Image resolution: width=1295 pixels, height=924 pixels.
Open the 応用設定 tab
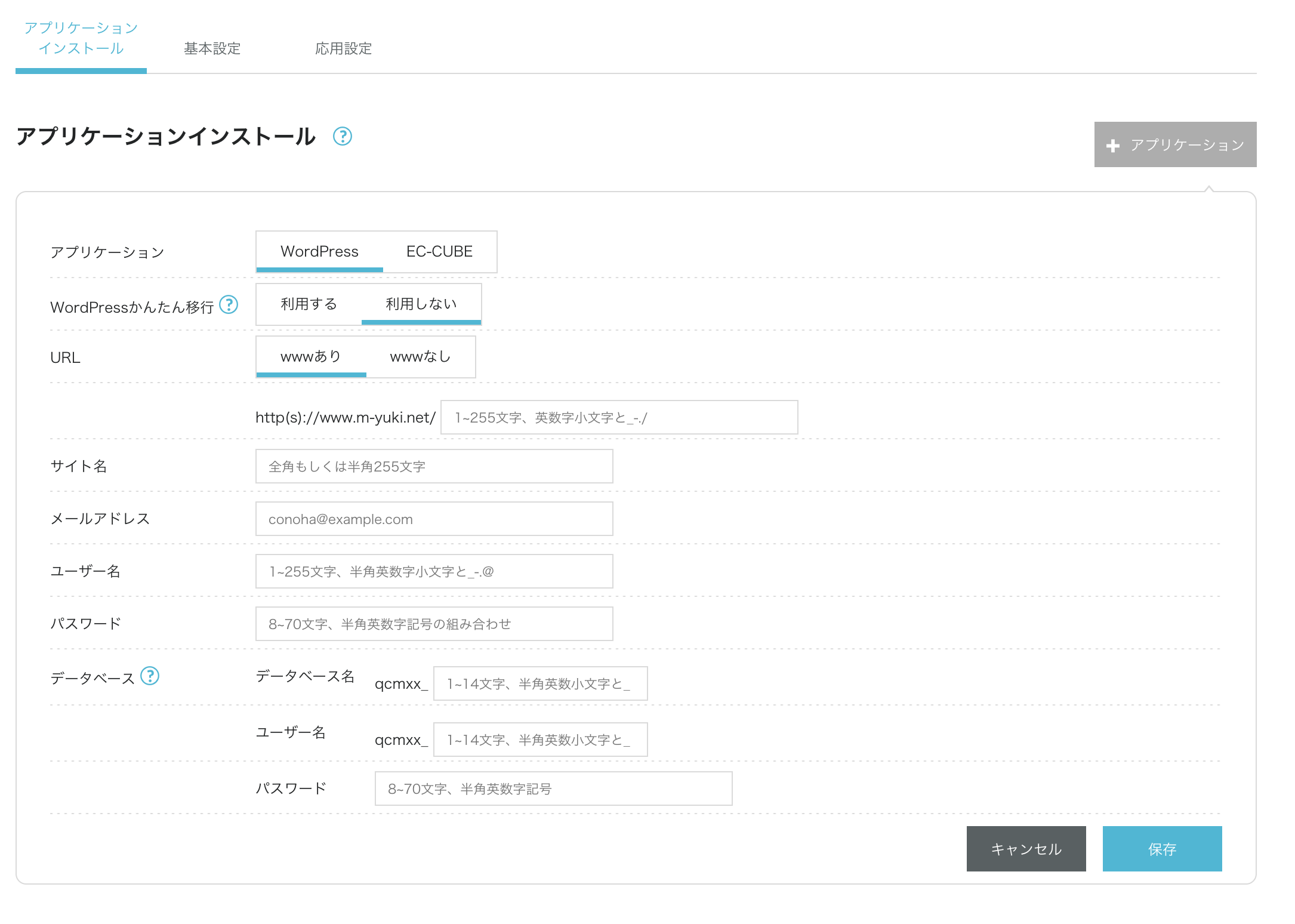coord(344,48)
